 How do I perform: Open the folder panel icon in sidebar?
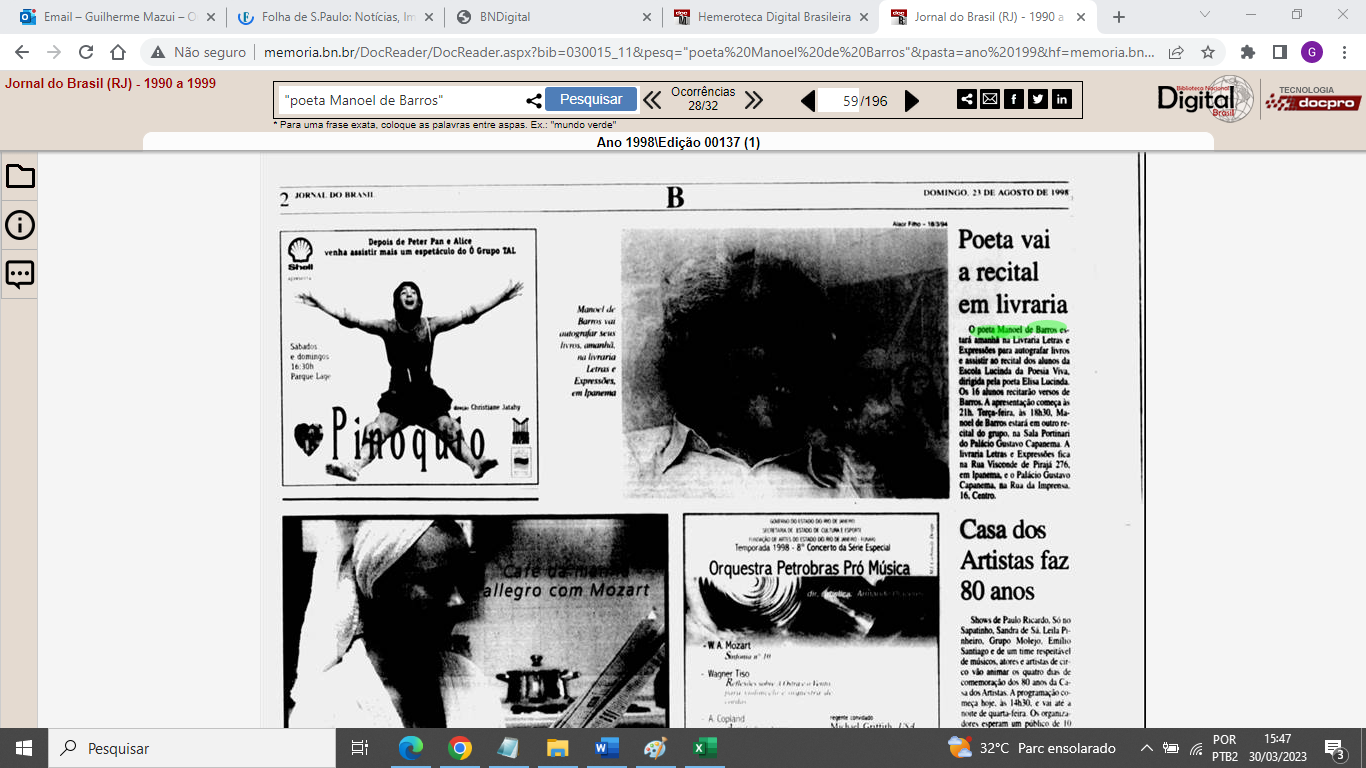click(20, 176)
